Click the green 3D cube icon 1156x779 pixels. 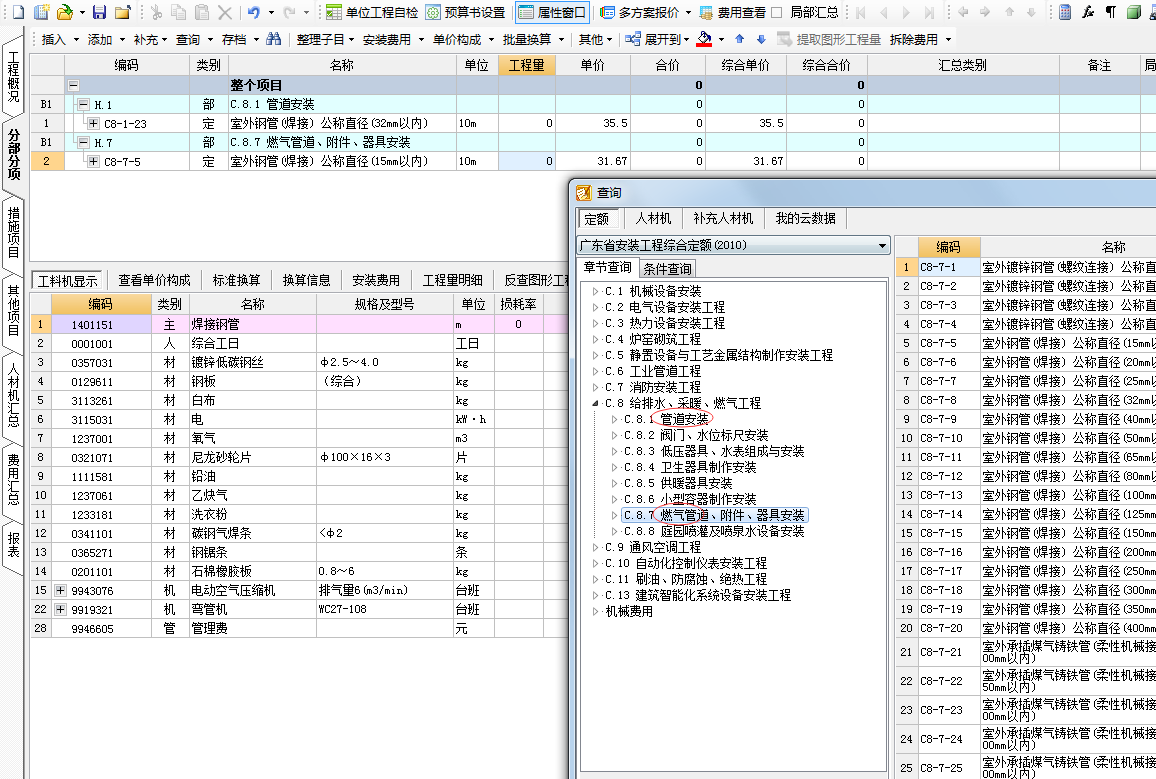point(1134,12)
